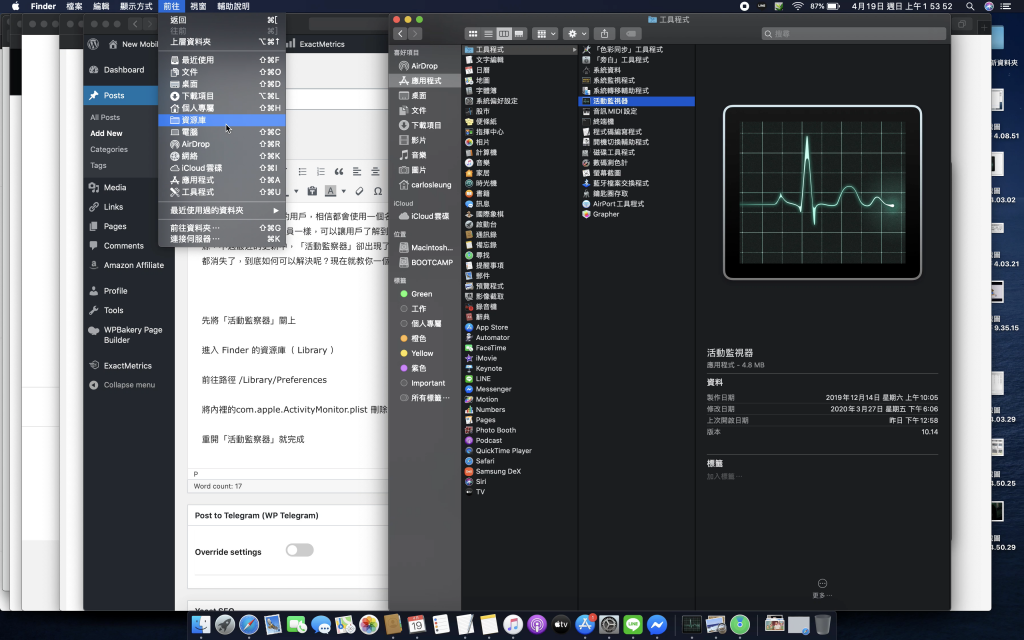Choose 連接伺服器… from the menu
The width and height of the screenshot is (1024, 640).
221,239
